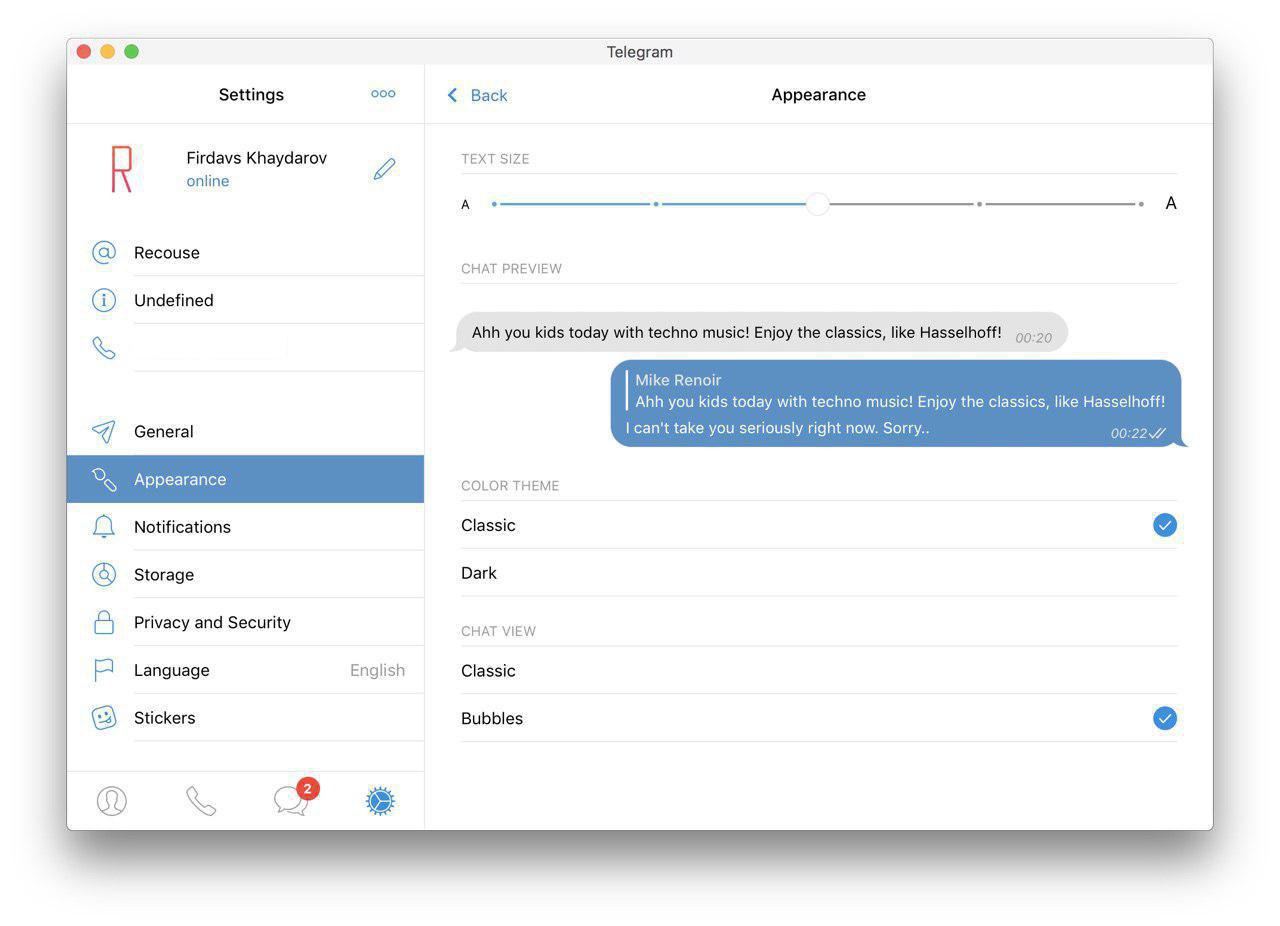The width and height of the screenshot is (1280, 926).
Task: Click the large A text size label
Action: click(x=1171, y=203)
